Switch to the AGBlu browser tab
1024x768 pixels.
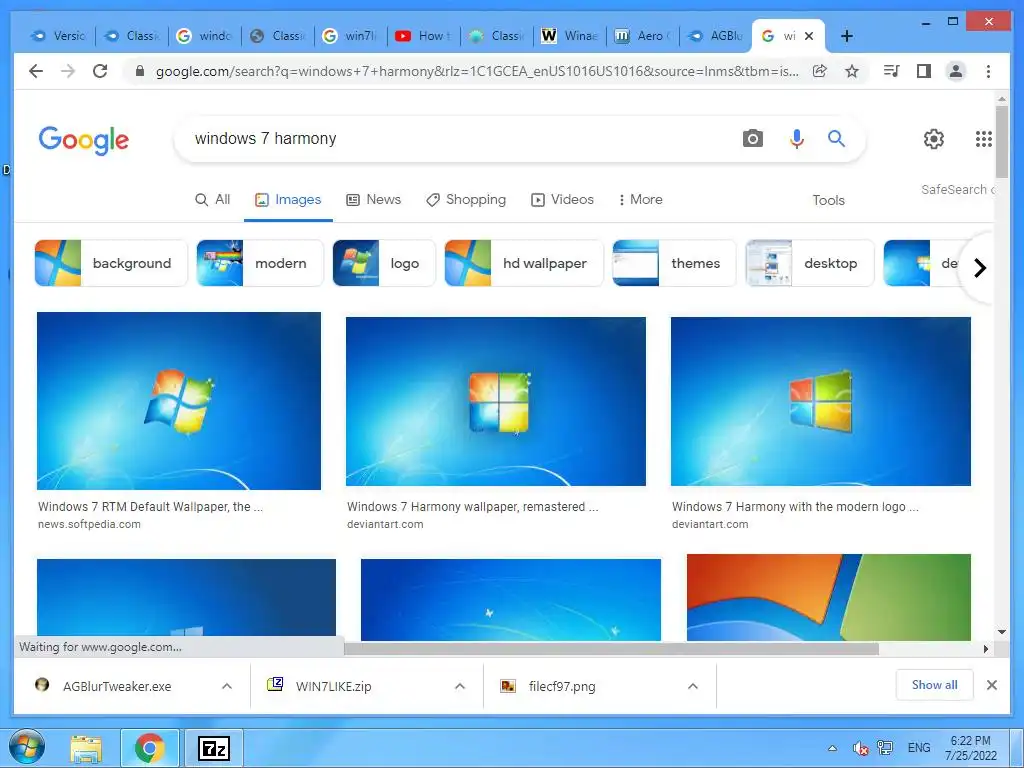point(716,36)
